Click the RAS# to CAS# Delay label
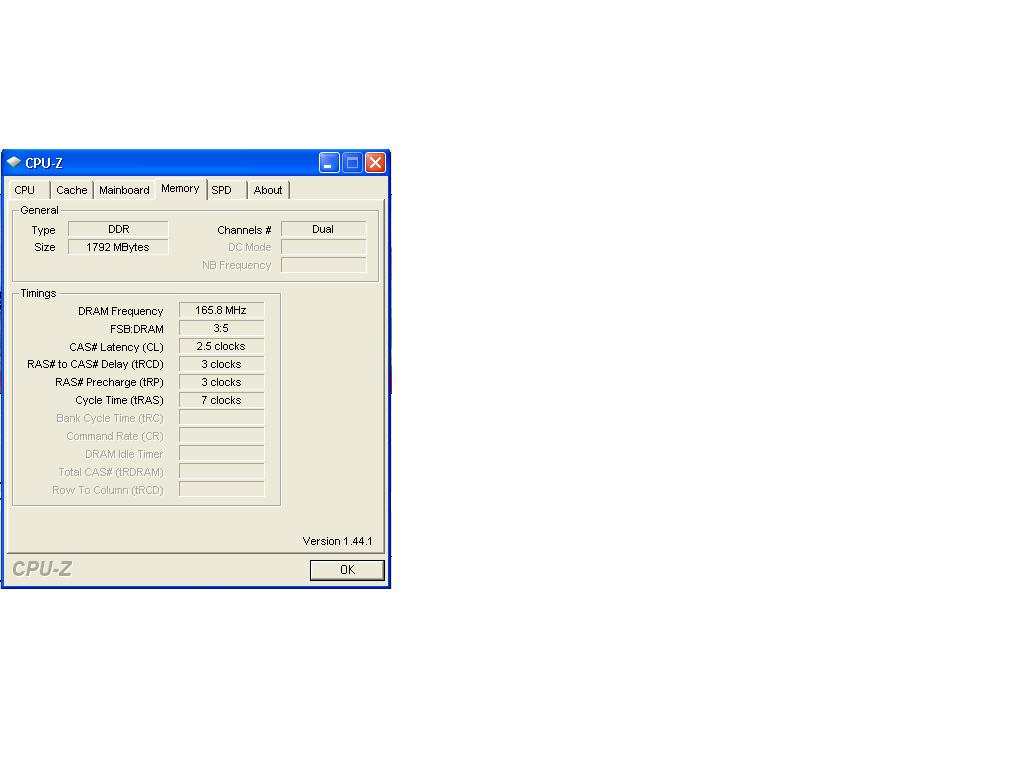The height and width of the screenshot is (768, 1024). click(95, 364)
